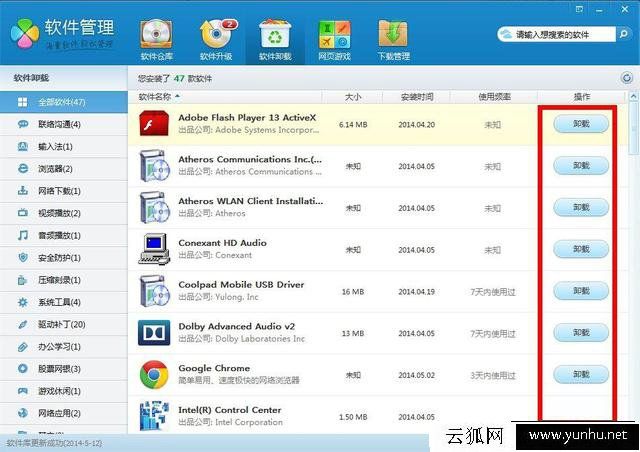Select Conexant HD Audio name text
640x452 pixels.
tap(222, 243)
